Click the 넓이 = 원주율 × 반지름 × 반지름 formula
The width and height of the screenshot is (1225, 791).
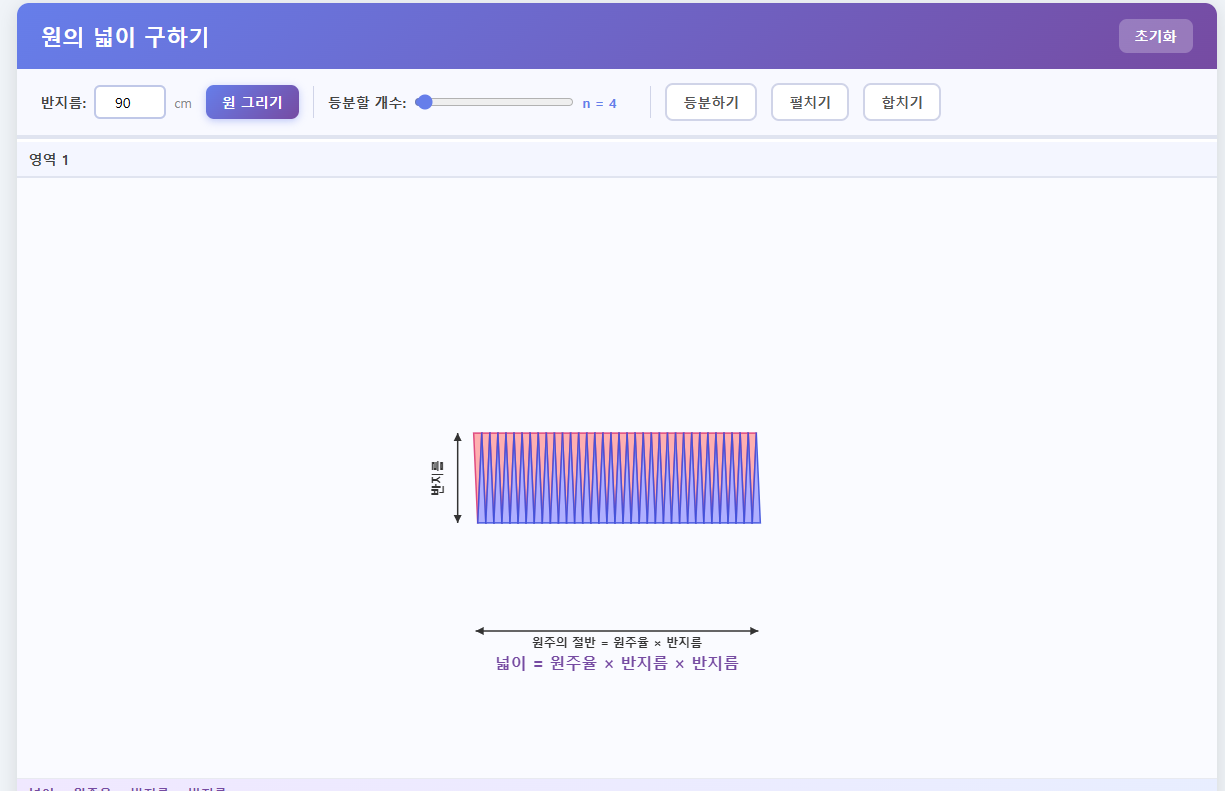pyautogui.click(x=617, y=663)
